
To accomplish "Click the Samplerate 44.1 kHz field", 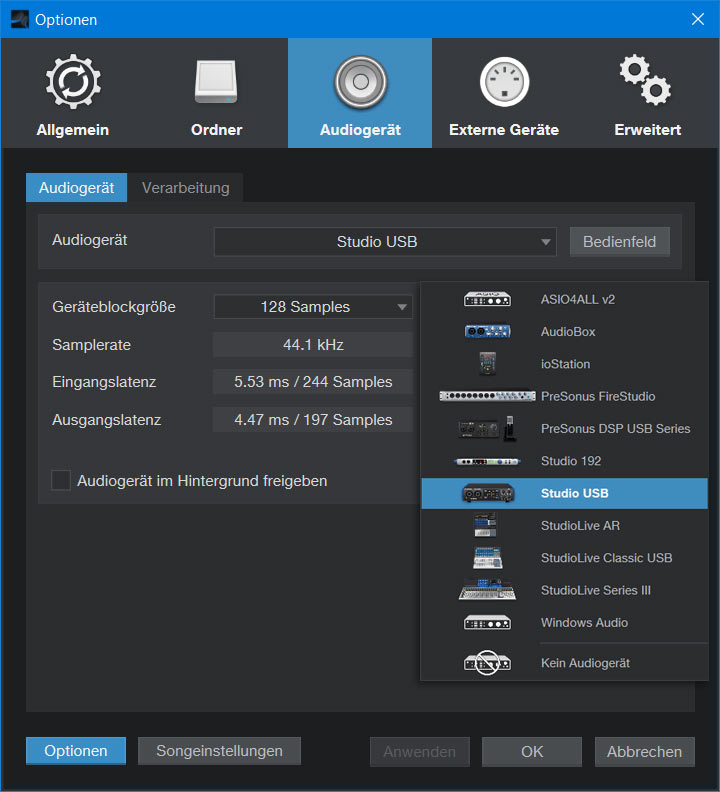I will click(x=313, y=344).
